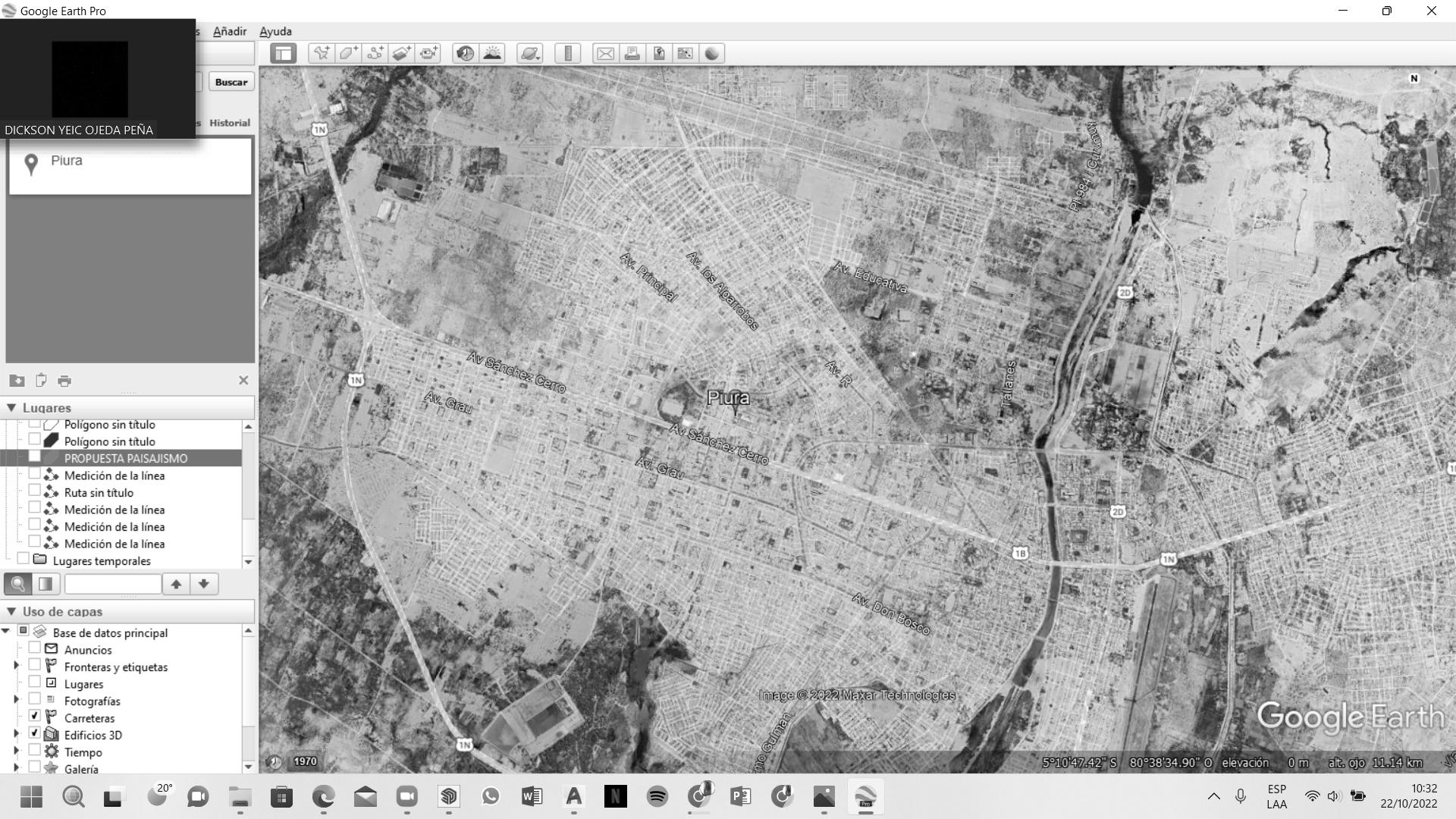Click the 1970 historical imagery date
The width and height of the screenshot is (1456, 819).
(305, 761)
